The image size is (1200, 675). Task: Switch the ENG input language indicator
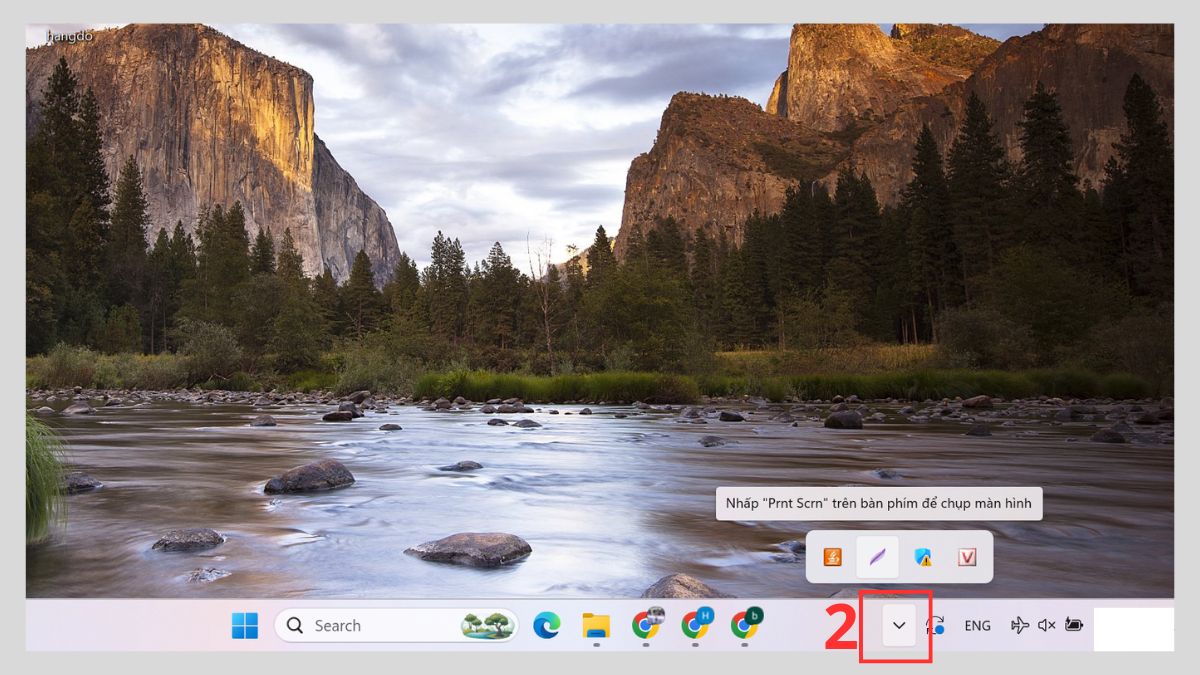click(977, 626)
